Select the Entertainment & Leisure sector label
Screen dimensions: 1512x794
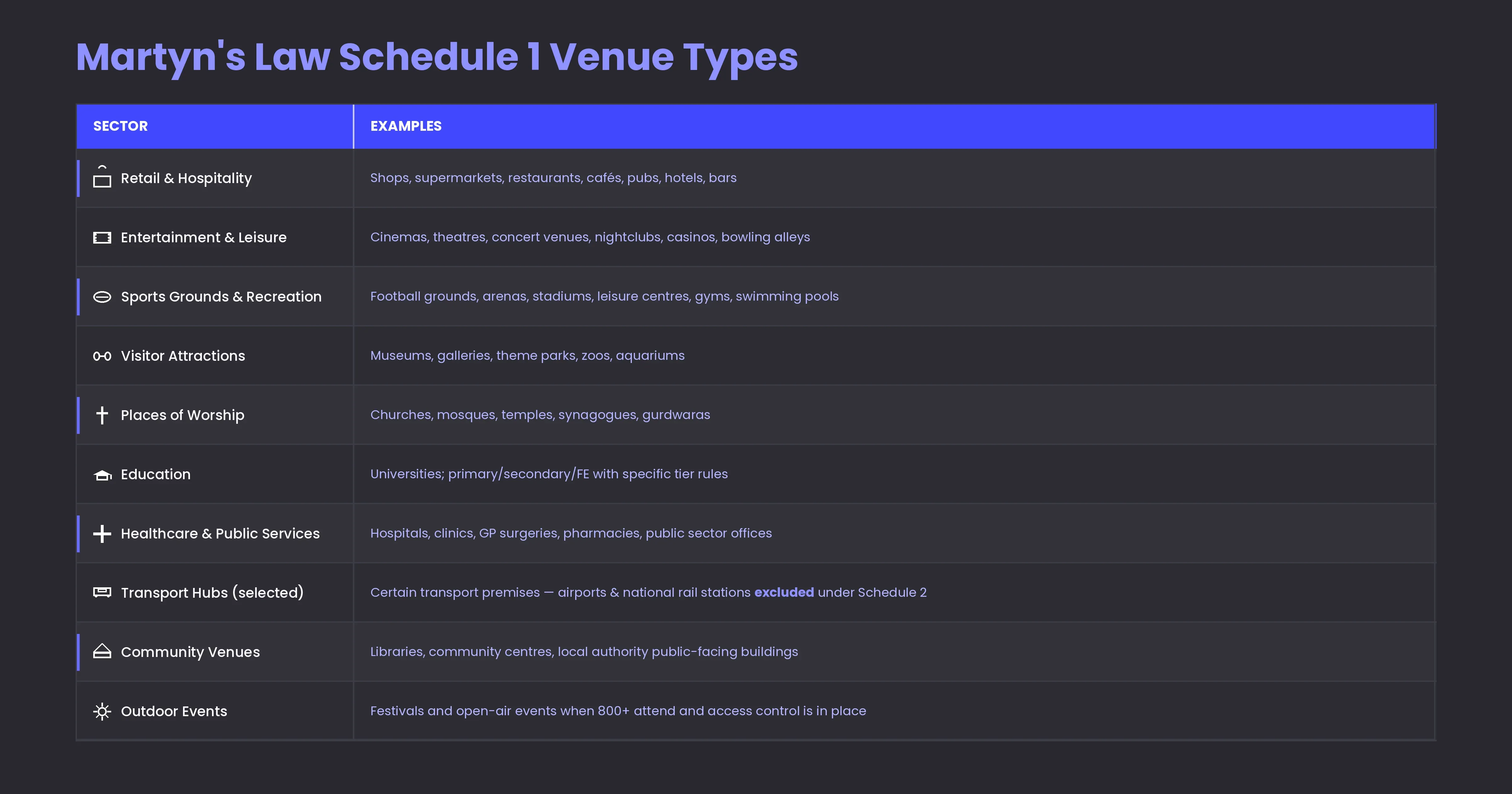pyautogui.click(x=204, y=237)
